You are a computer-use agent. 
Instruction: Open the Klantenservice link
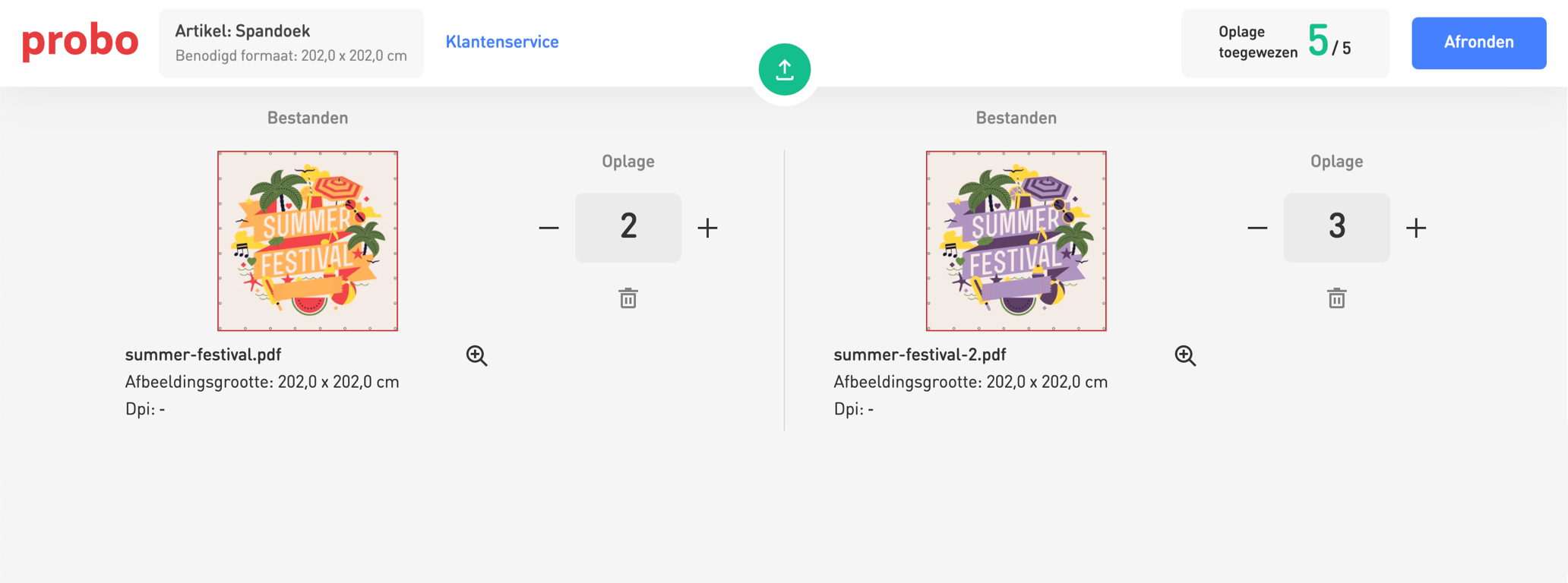click(x=502, y=42)
